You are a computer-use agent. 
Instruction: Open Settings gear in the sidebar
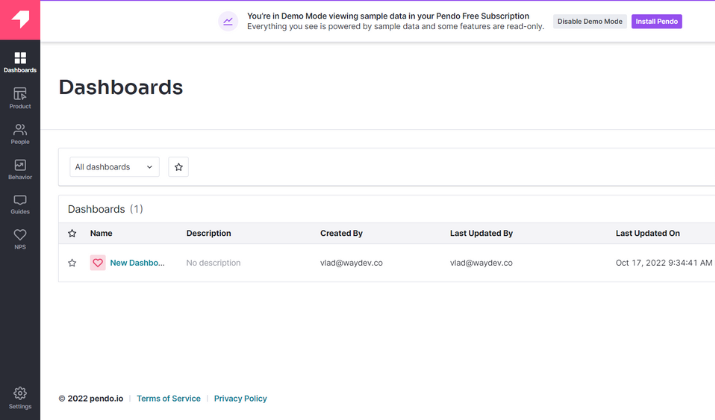[20, 398]
